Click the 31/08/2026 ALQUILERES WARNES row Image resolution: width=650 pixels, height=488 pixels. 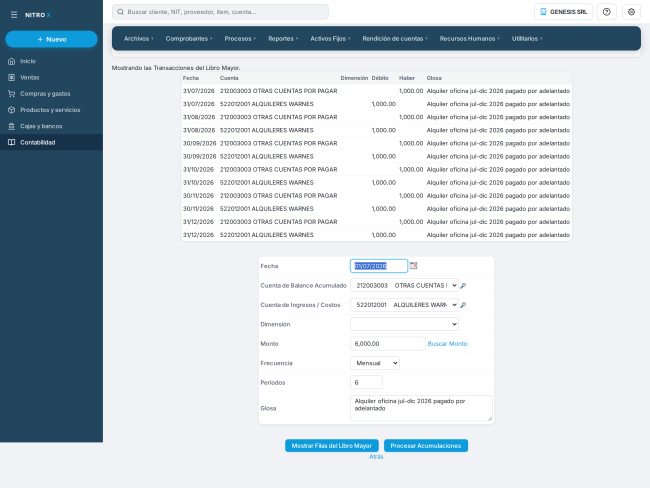376,130
